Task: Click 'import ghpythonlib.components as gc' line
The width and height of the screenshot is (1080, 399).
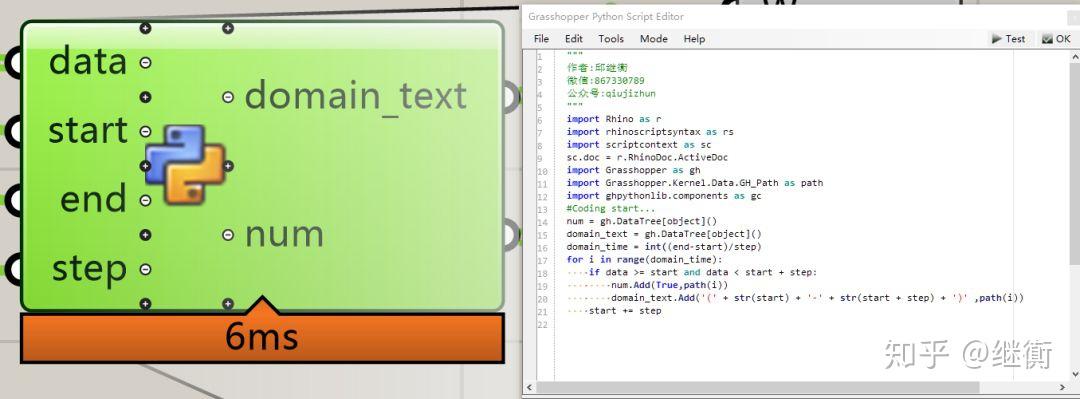Action: point(664,196)
